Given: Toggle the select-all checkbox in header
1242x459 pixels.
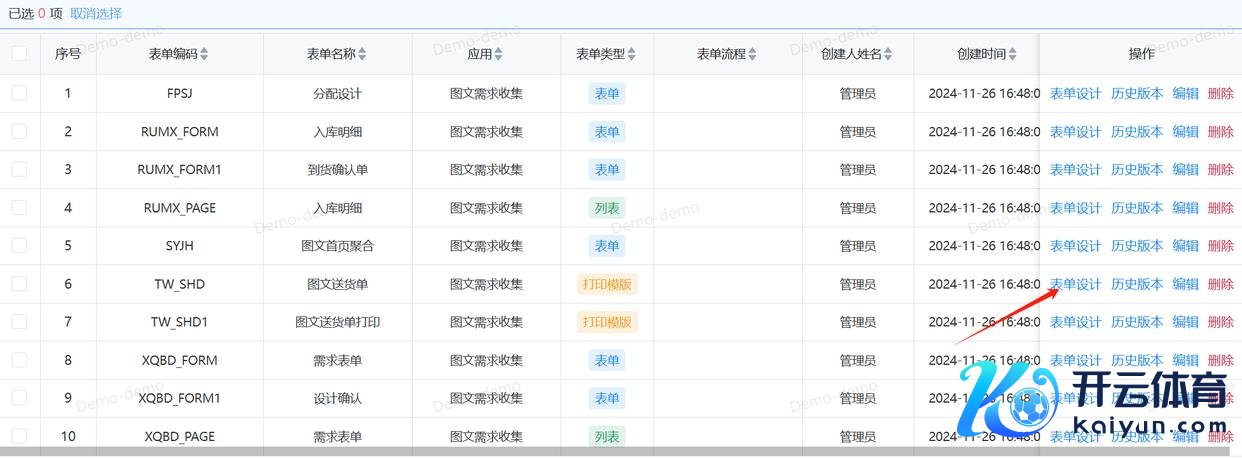Looking at the screenshot, I should pyautogui.click(x=20, y=54).
